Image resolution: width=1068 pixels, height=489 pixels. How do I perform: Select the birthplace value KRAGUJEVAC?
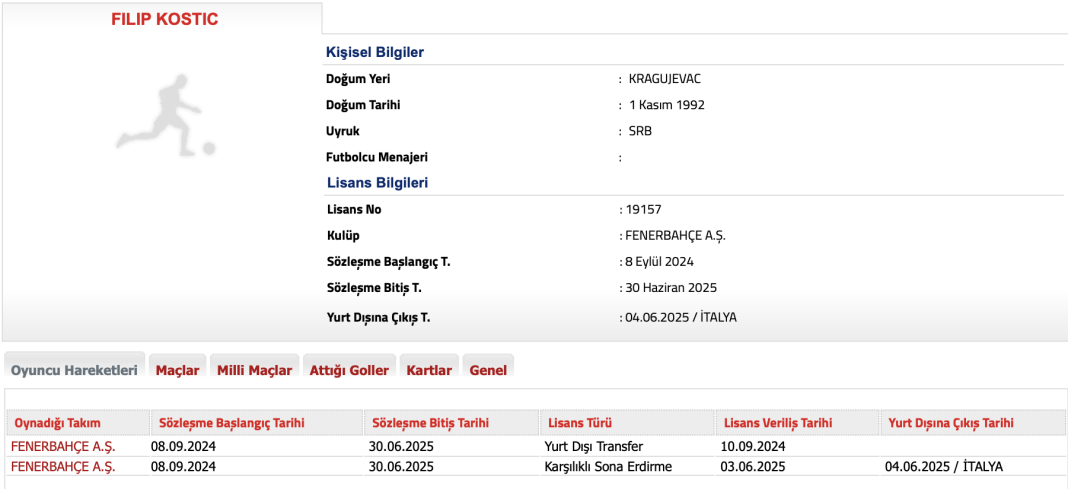click(x=665, y=79)
